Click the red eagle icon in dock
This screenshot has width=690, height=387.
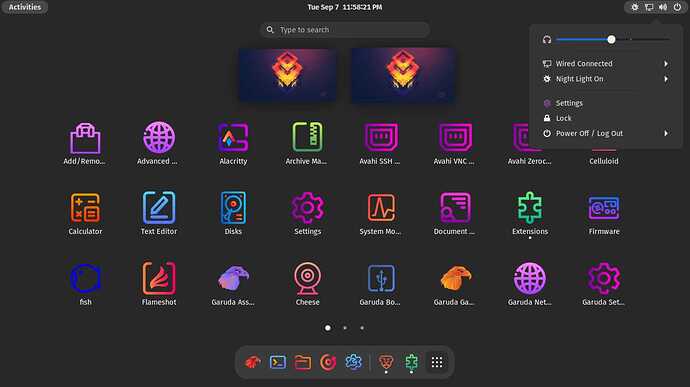coord(253,362)
